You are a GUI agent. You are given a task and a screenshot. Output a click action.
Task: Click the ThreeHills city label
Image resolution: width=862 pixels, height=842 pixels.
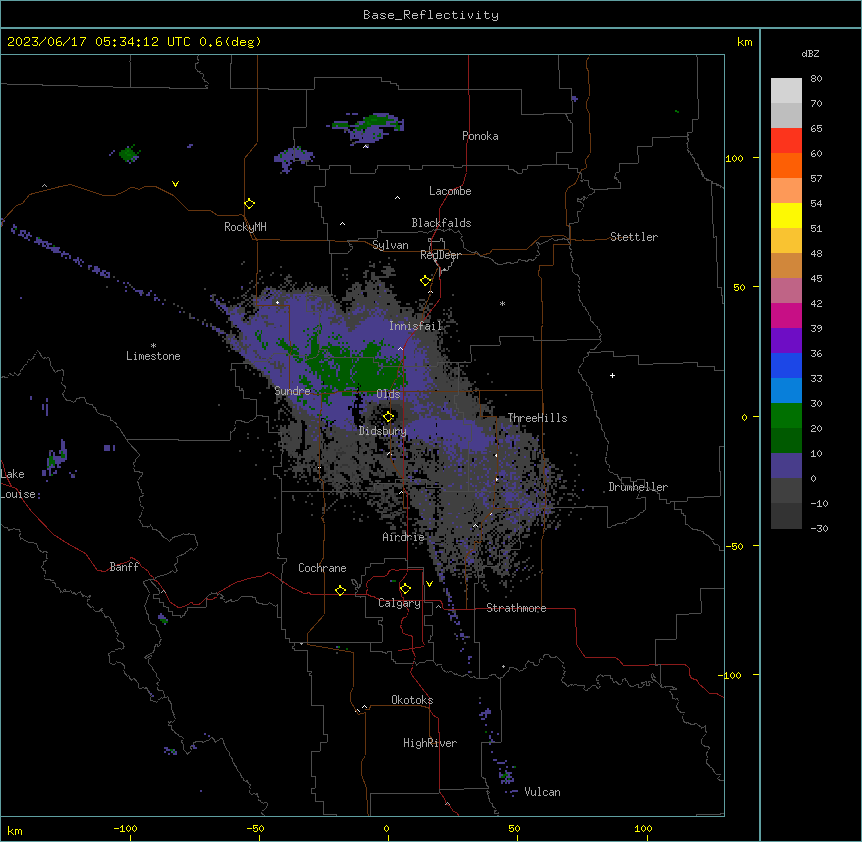[537, 418]
